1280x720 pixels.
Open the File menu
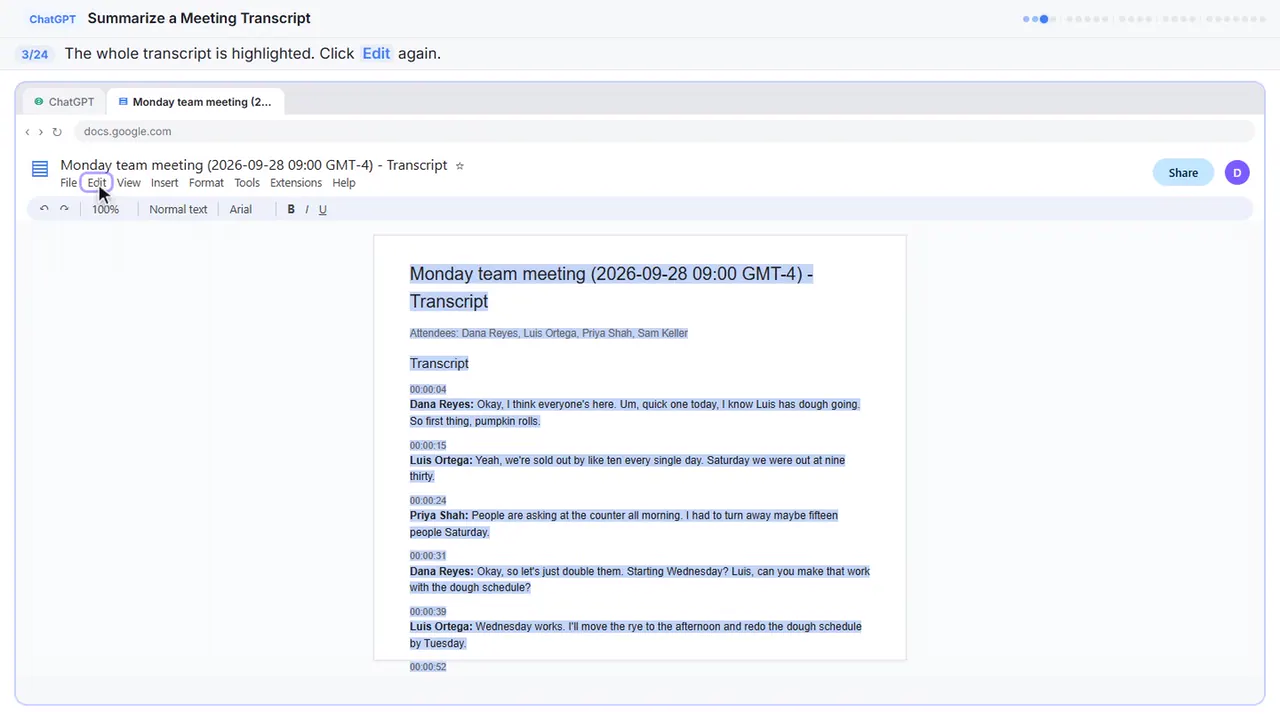pos(68,183)
